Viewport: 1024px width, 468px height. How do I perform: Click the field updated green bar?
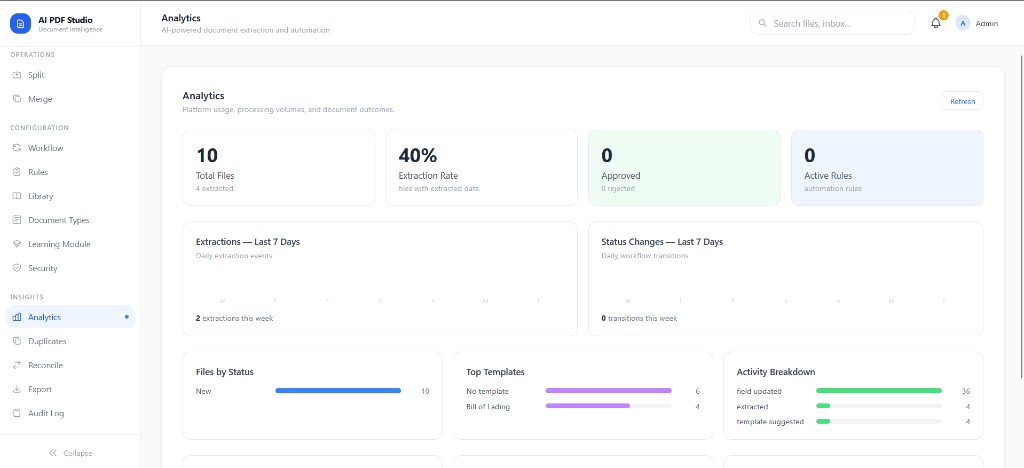click(x=879, y=391)
